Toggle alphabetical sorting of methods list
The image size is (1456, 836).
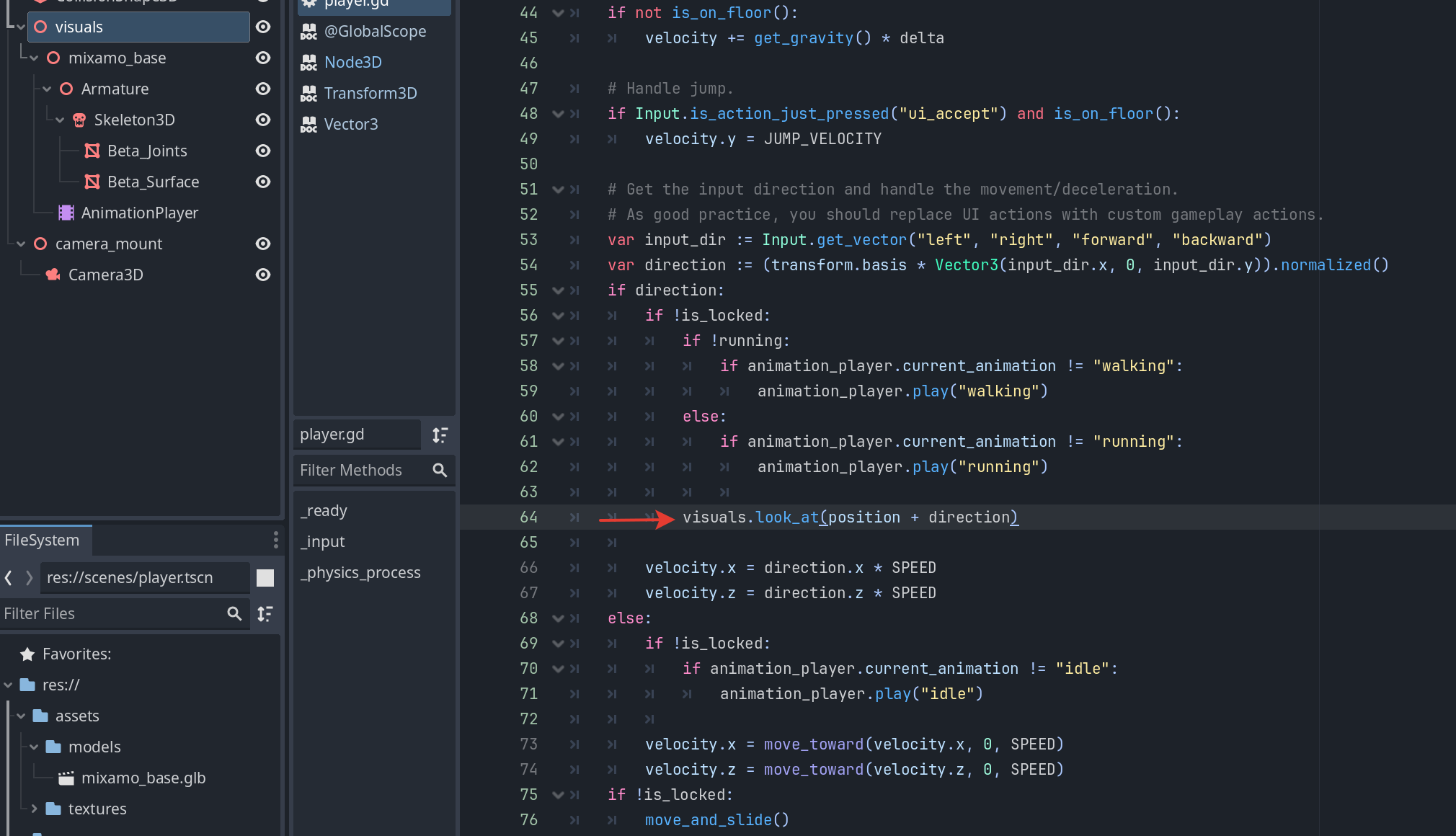(x=440, y=435)
